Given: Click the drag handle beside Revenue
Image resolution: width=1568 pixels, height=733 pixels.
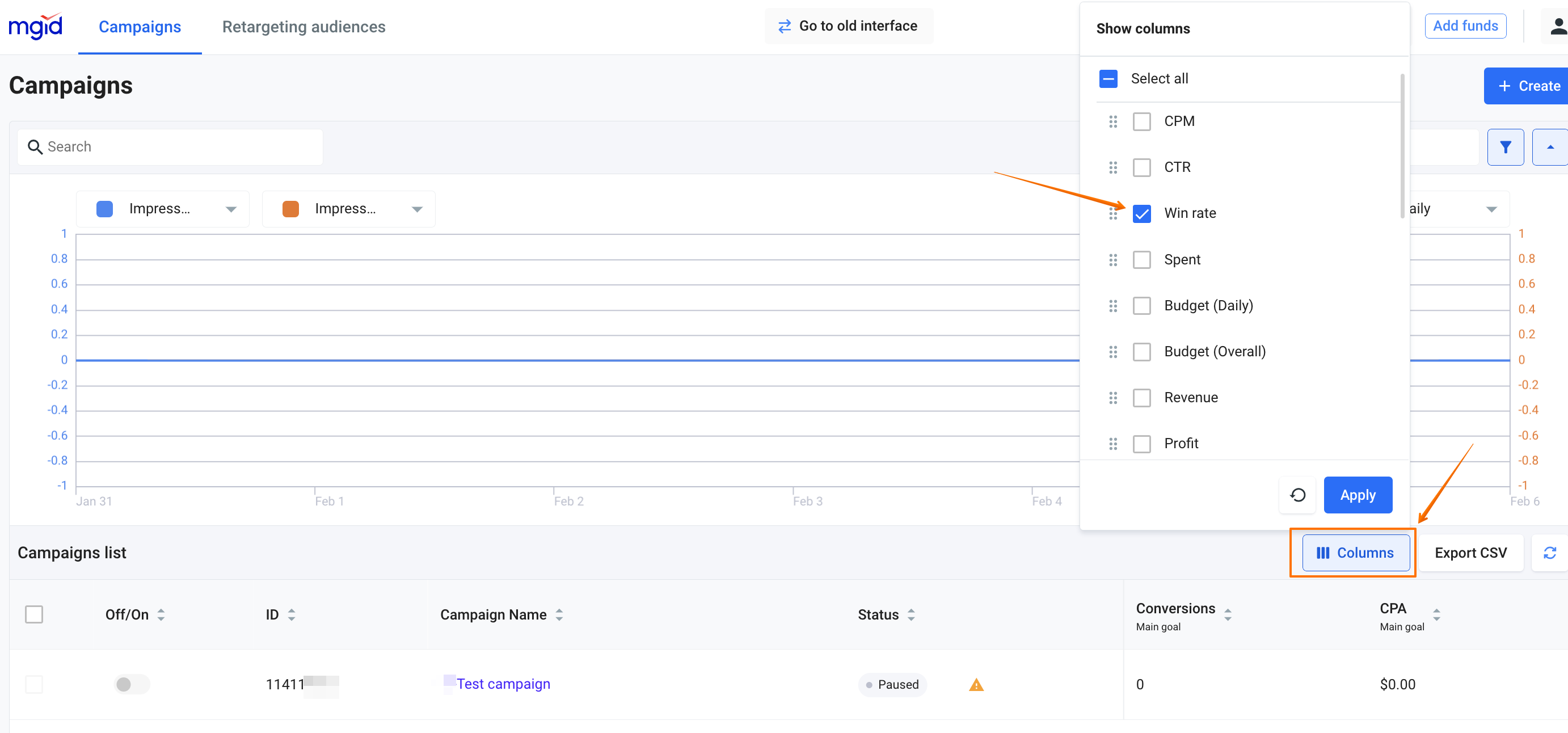Looking at the screenshot, I should pos(1112,398).
